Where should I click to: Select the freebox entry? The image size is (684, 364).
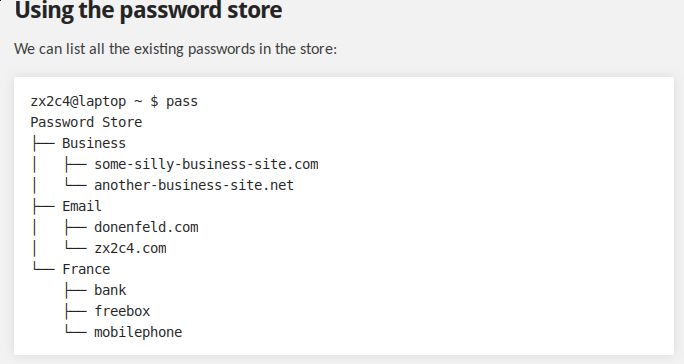pos(122,311)
